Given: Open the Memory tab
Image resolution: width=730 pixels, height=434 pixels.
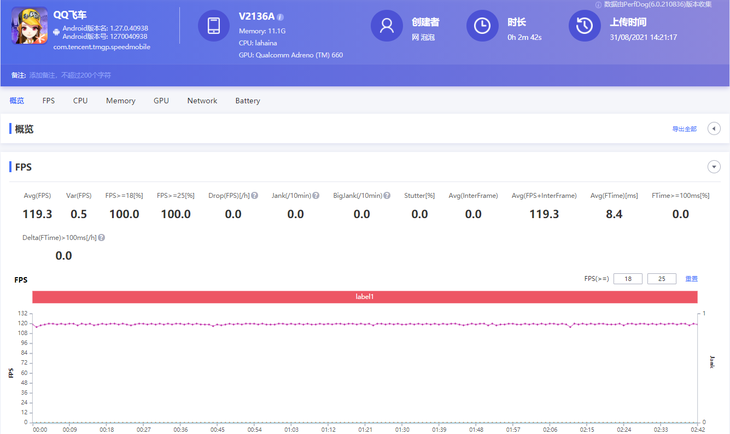Looking at the screenshot, I should [120, 101].
